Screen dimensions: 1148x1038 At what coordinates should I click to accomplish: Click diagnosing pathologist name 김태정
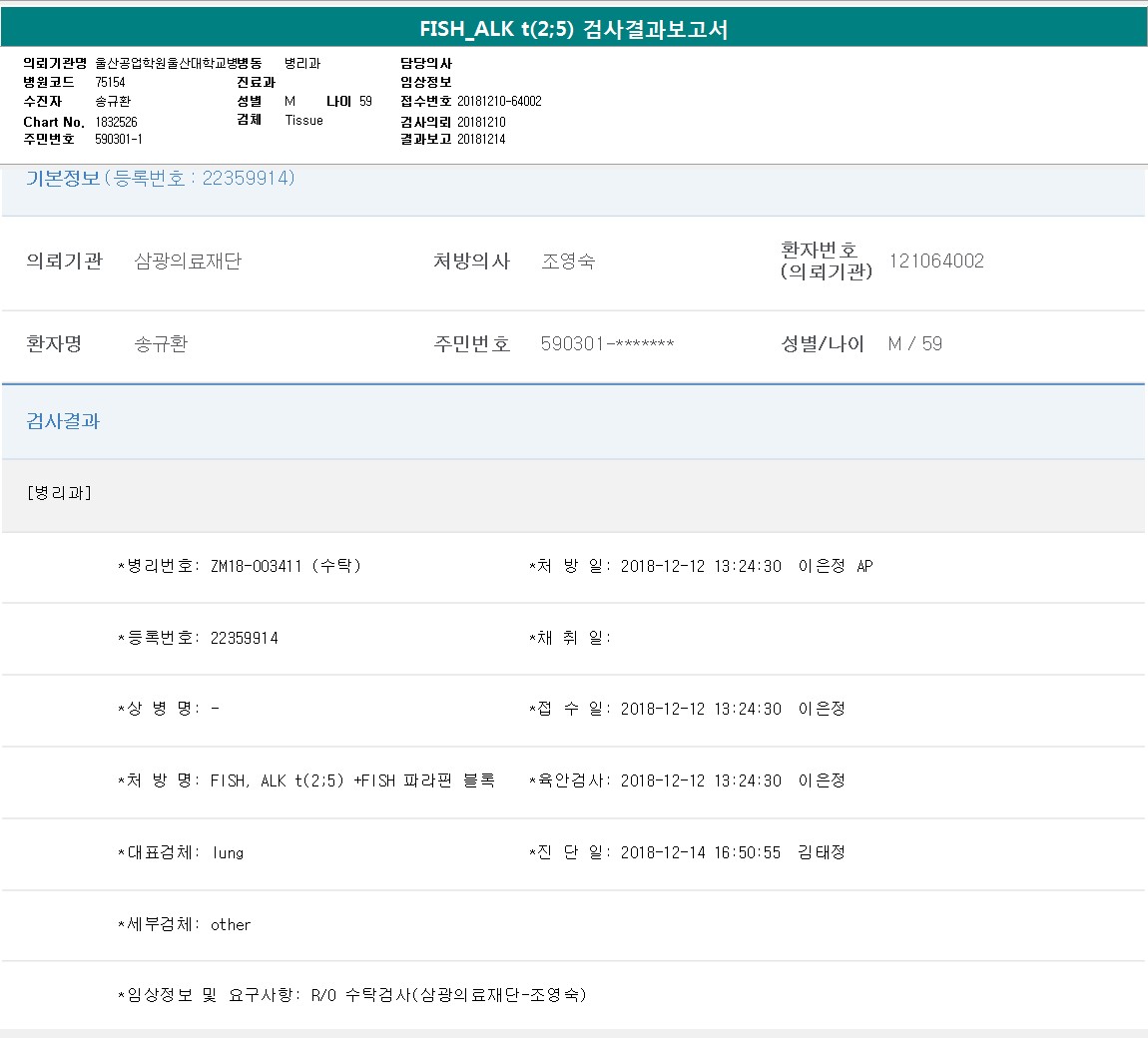[x=822, y=852]
